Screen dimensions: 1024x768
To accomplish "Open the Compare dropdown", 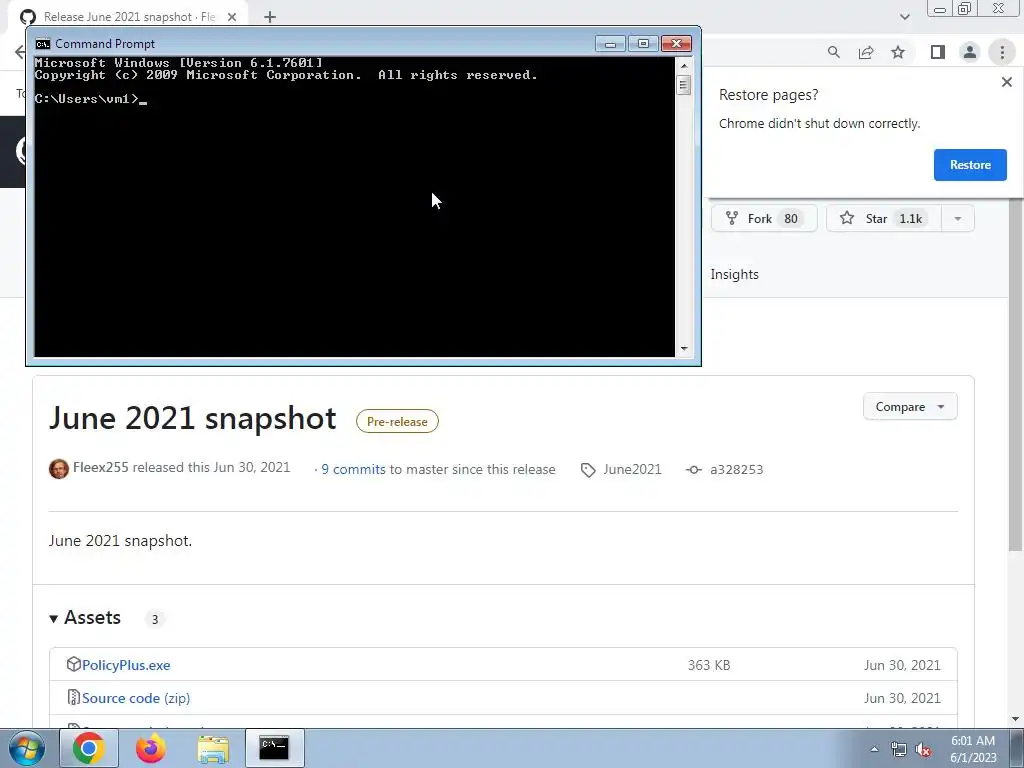I will pos(910,407).
